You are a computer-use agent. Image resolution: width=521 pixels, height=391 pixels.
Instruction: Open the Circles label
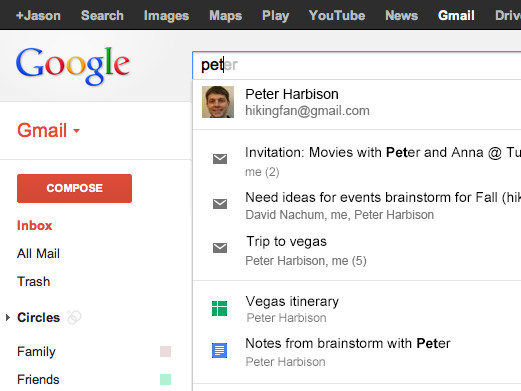tap(38, 318)
